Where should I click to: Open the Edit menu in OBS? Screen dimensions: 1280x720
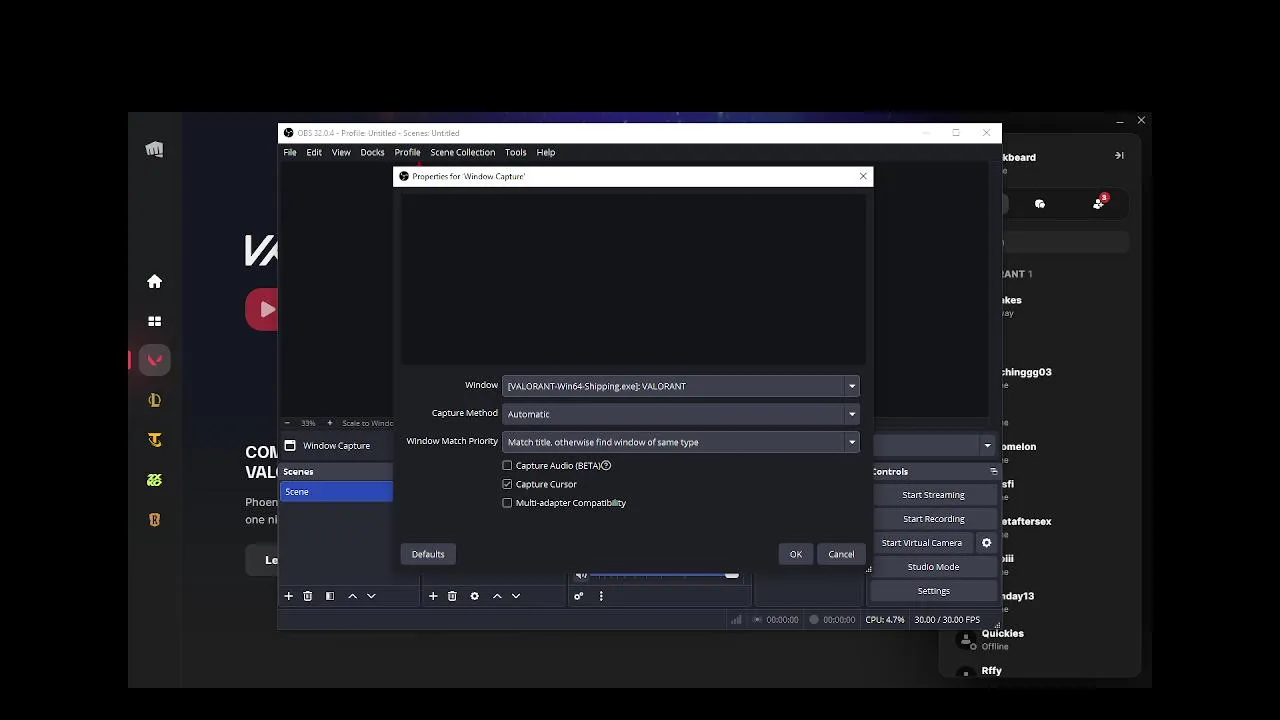[314, 152]
